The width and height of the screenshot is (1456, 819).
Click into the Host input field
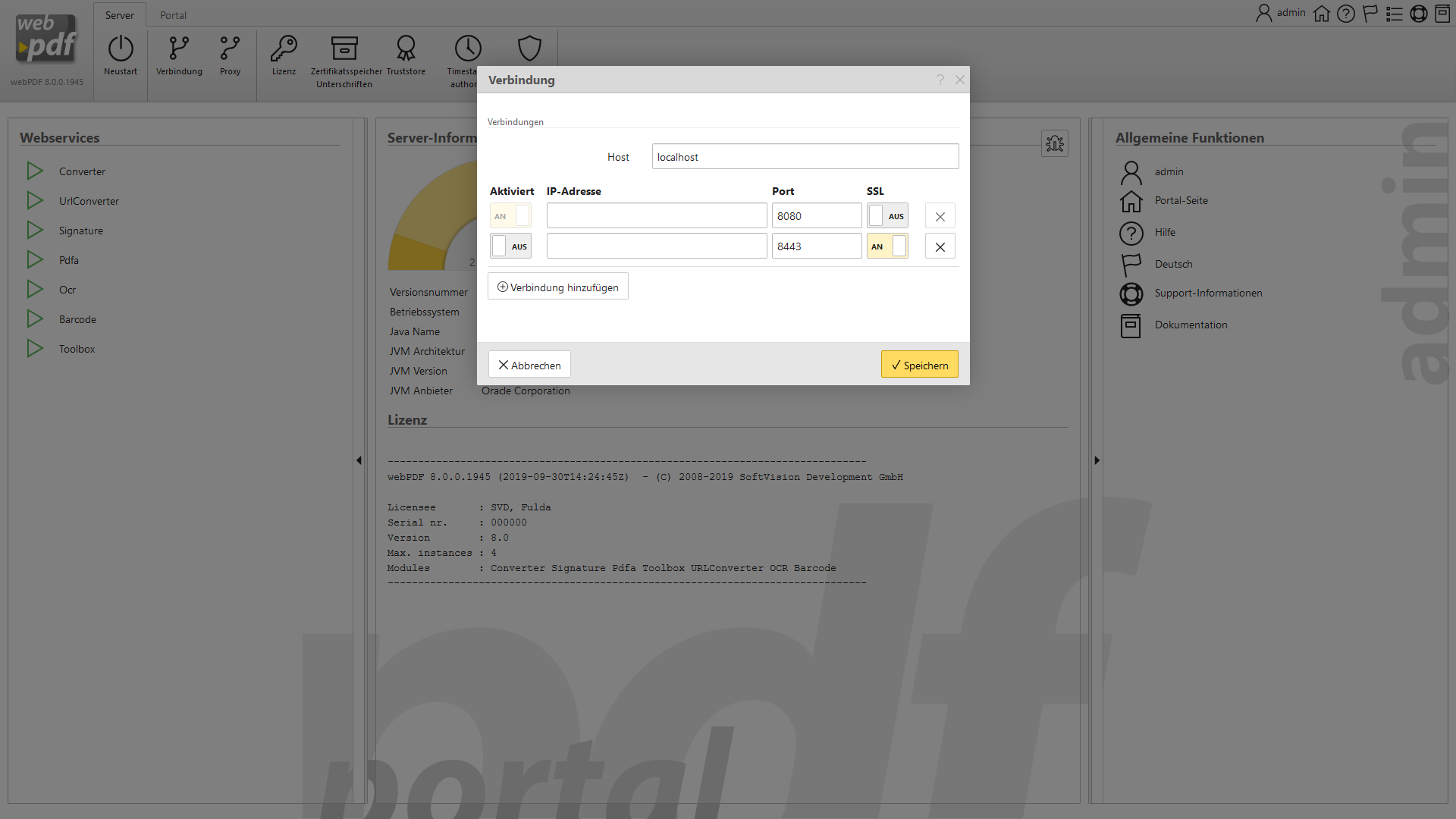[805, 157]
